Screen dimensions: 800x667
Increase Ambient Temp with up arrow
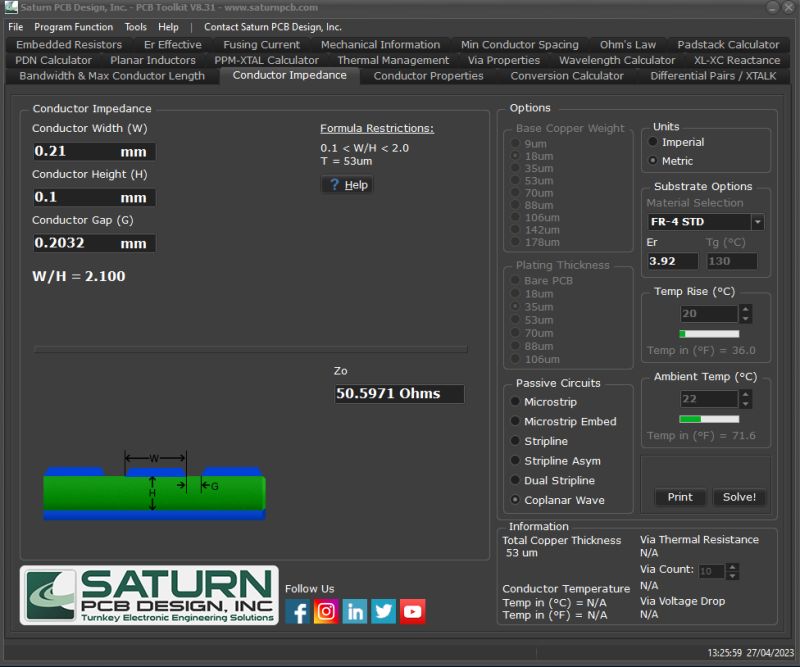pyautogui.click(x=746, y=393)
